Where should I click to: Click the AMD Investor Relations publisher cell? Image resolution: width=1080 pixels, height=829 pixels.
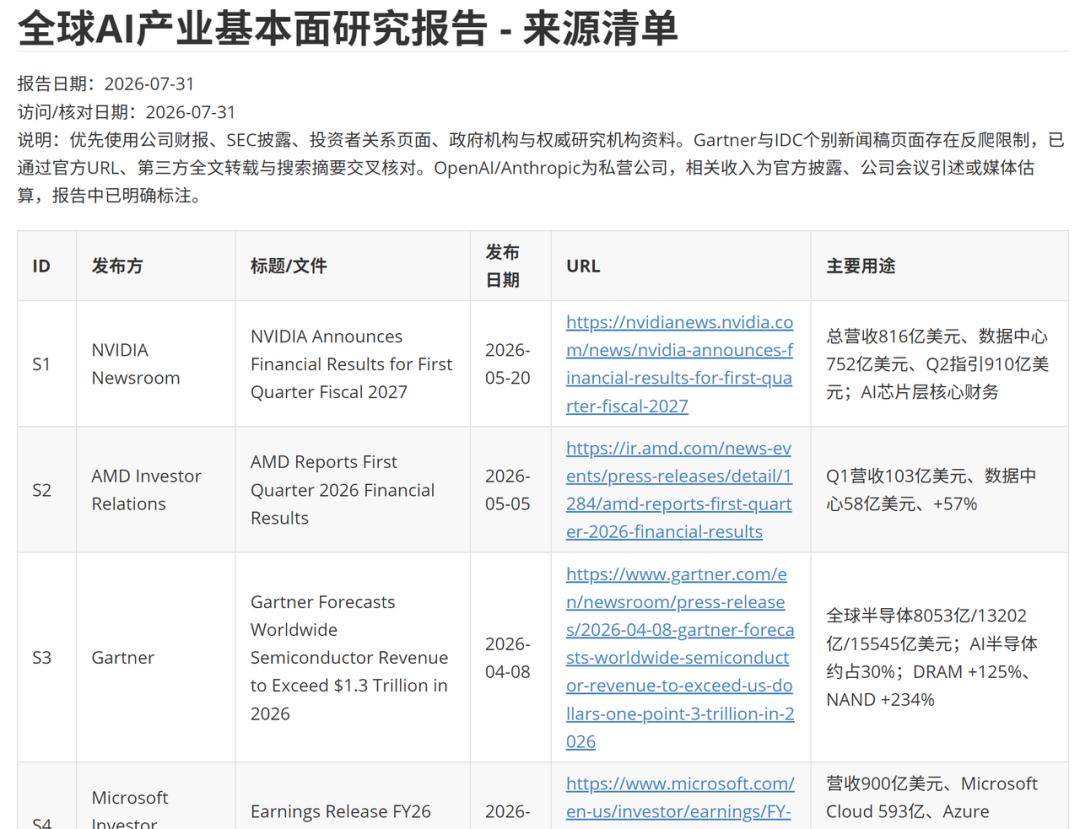click(x=156, y=490)
